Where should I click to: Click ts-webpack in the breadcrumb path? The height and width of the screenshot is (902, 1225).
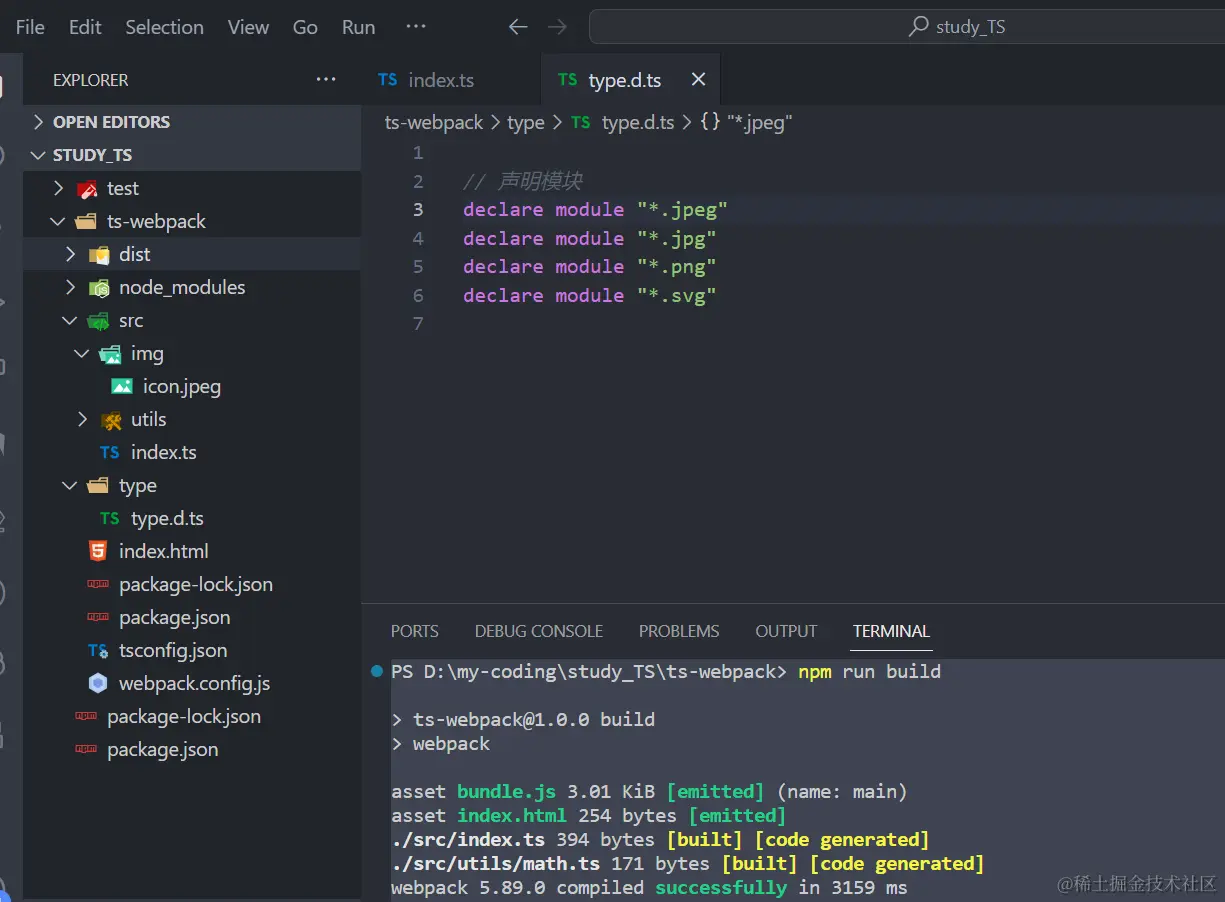click(x=434, y=122)
